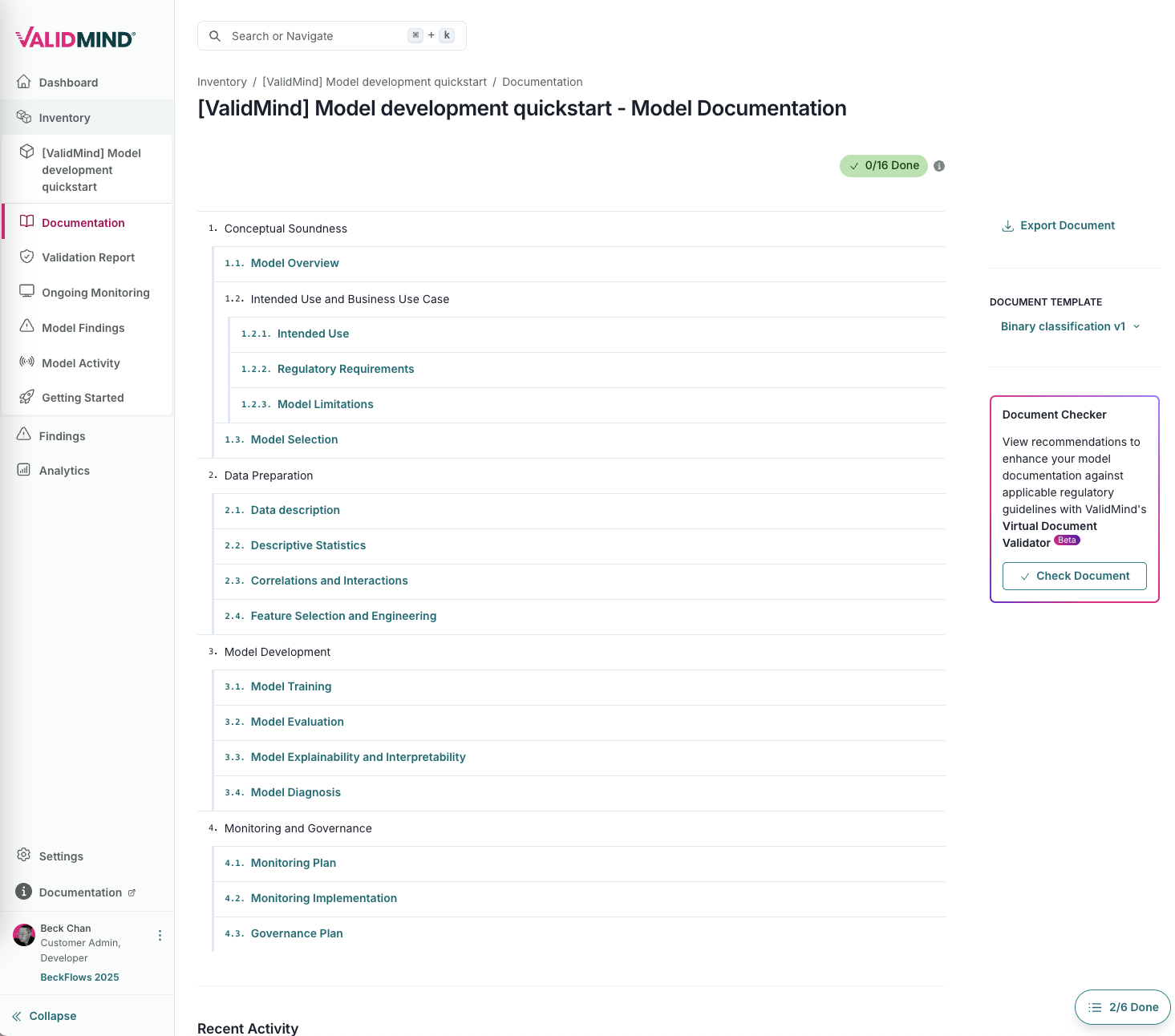
Task: Open the Binary classification v1 template dropdown
Action: (x=1070, y=326)
